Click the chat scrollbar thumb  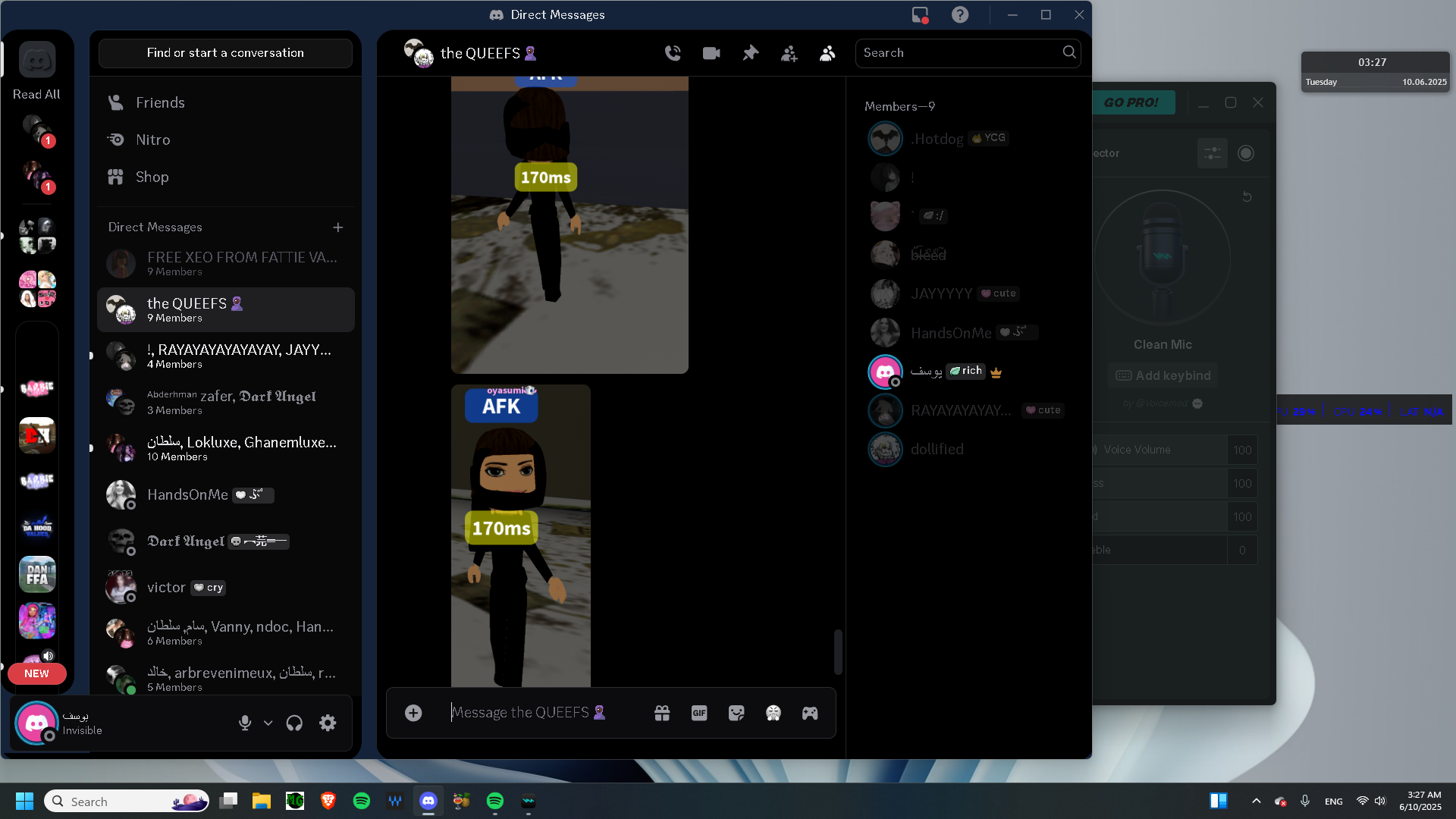(838, 651)
